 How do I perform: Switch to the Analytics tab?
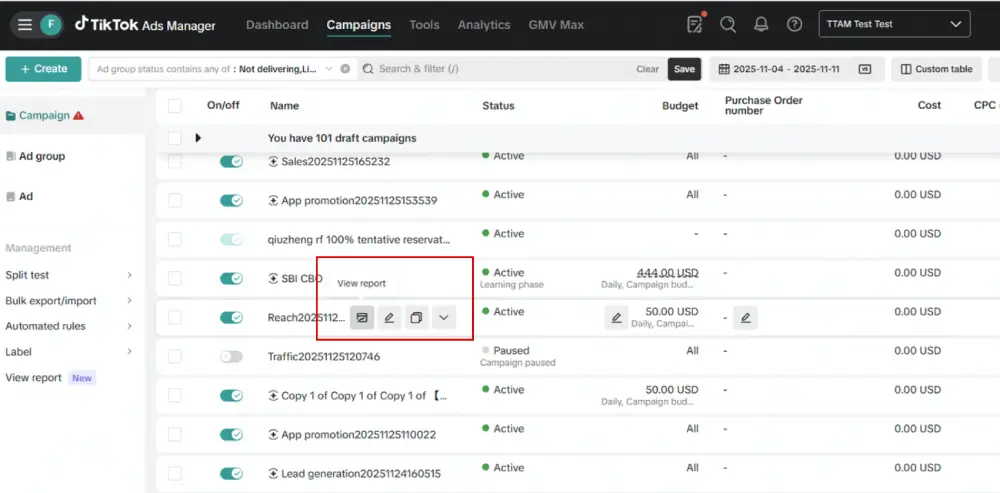[x=484, y=25]
